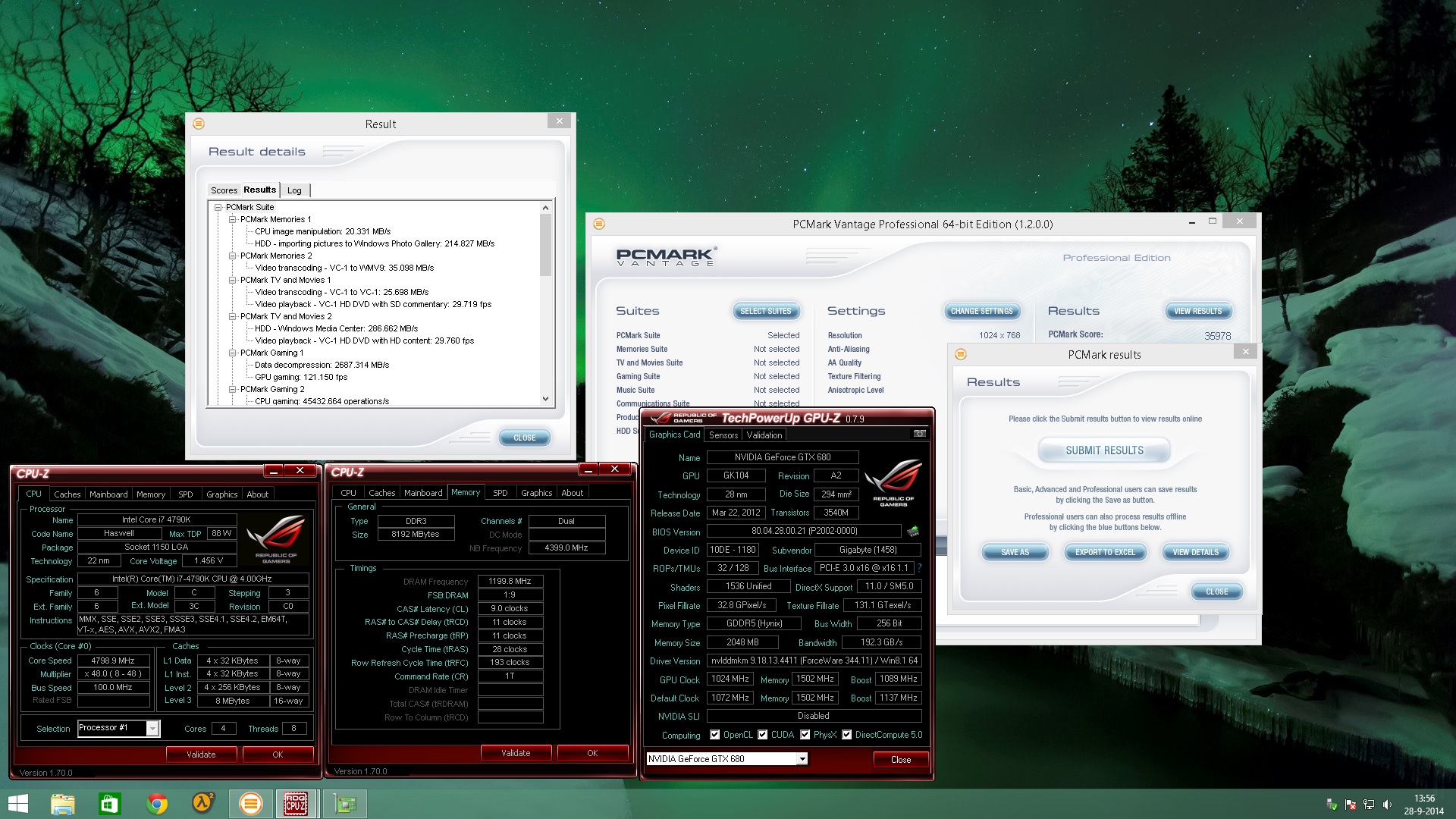1456x819 pixels.
Task: Take GPU-Z screenshot with camera icon
Action: point(919,434)
